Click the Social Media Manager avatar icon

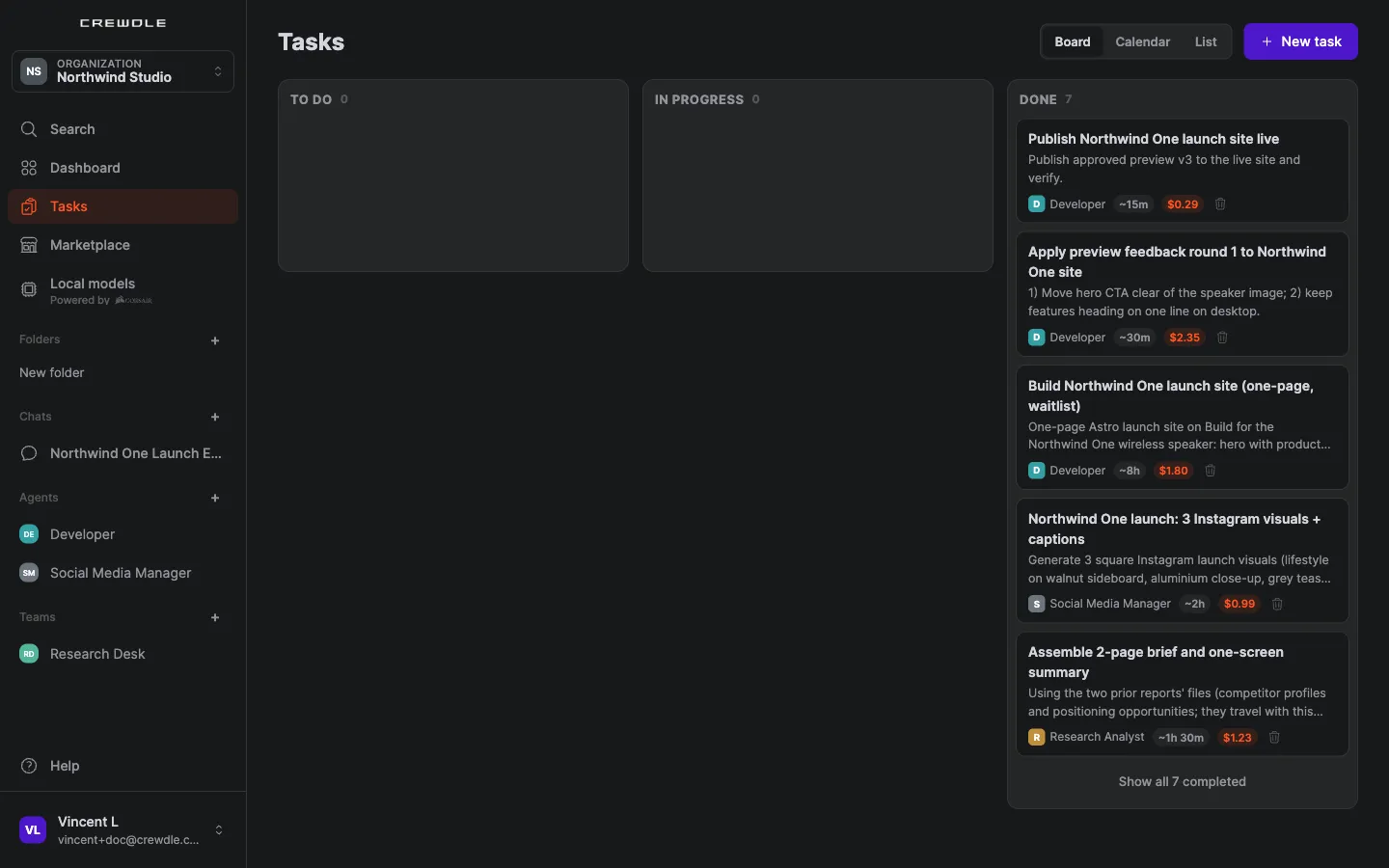tap(29, 573)
